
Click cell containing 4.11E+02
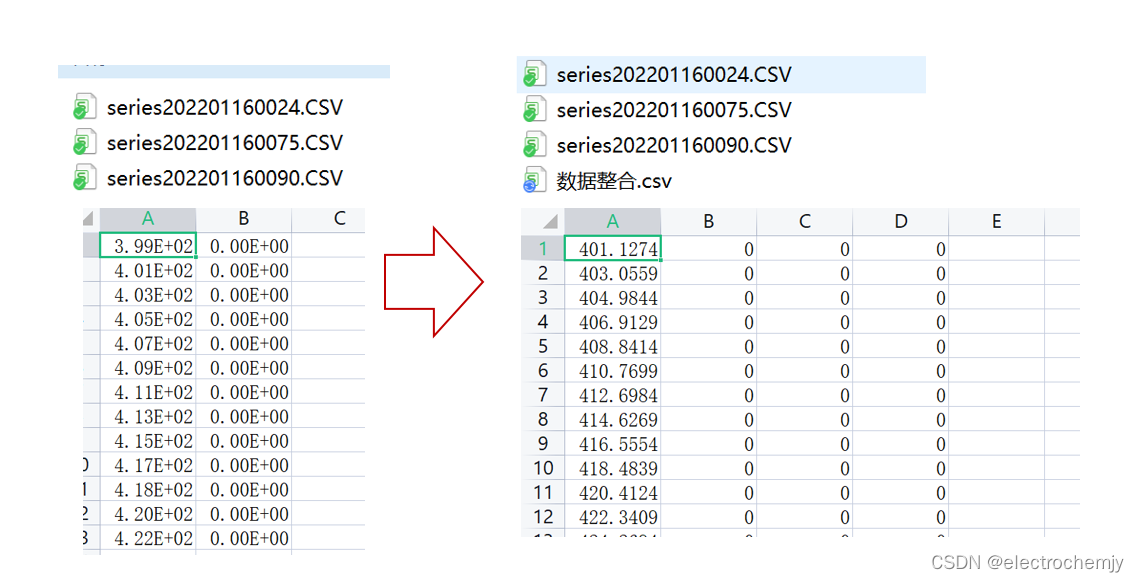148,392
